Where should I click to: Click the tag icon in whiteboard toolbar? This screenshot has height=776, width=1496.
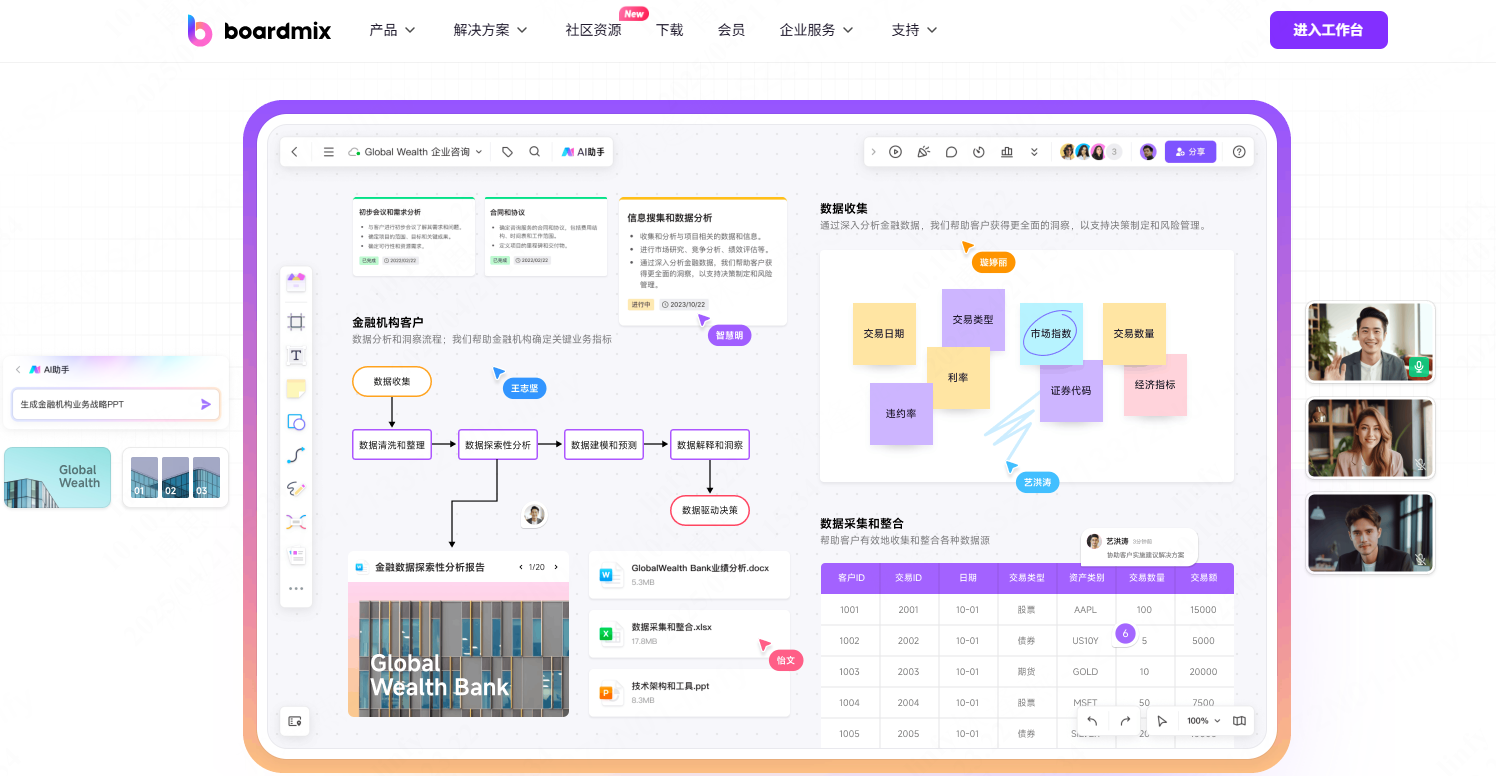pos(507,152)
